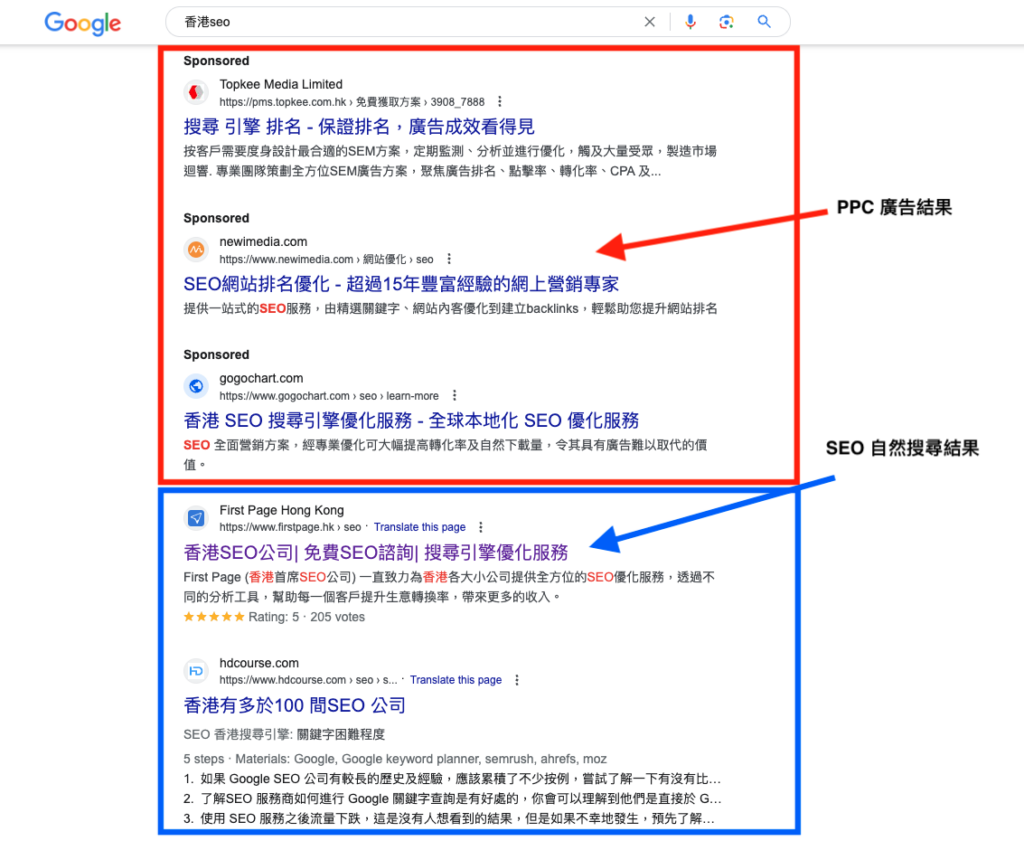Open the SEO網站排名優化 ad headline

(401, 283)
